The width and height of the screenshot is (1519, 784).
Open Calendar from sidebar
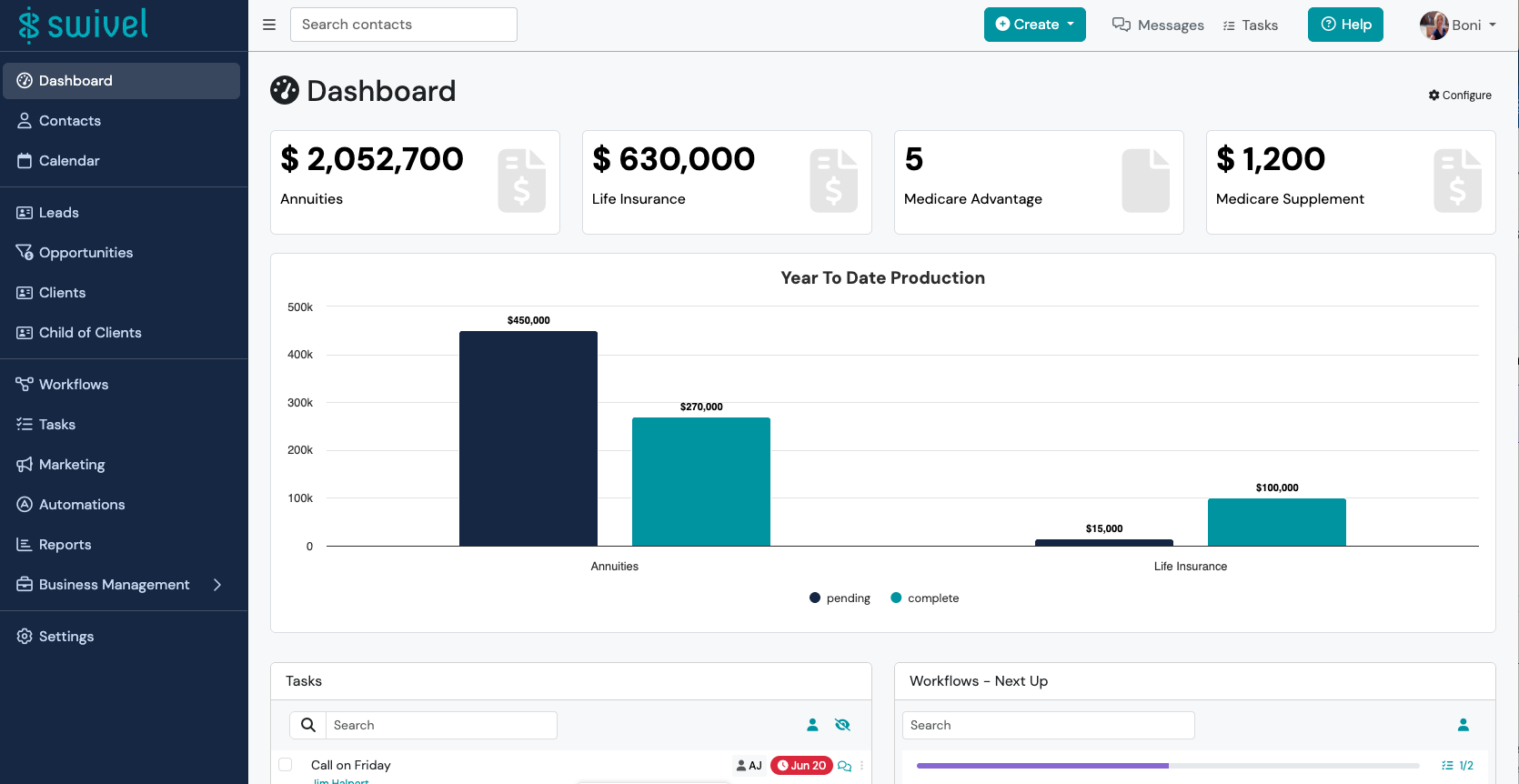122,161
